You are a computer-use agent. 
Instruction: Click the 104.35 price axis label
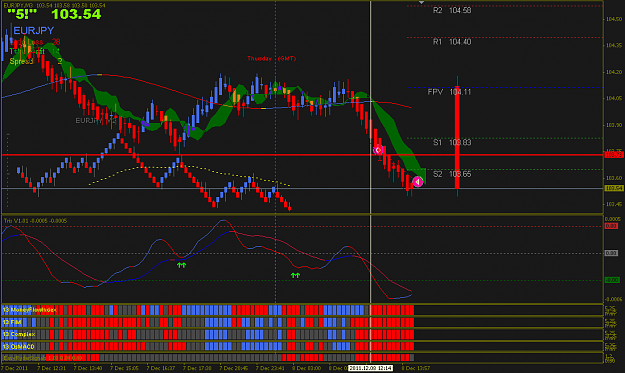pos(614,45)
